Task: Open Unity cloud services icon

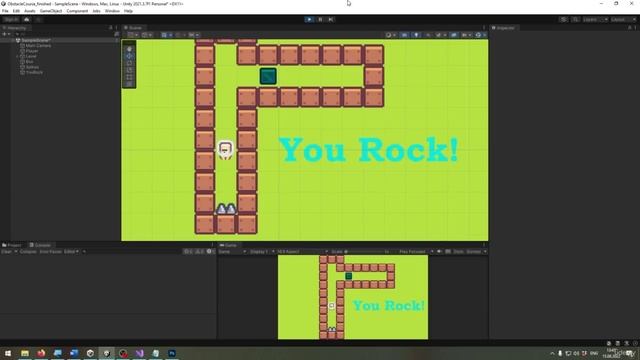Action: click(x=27, y=20)
